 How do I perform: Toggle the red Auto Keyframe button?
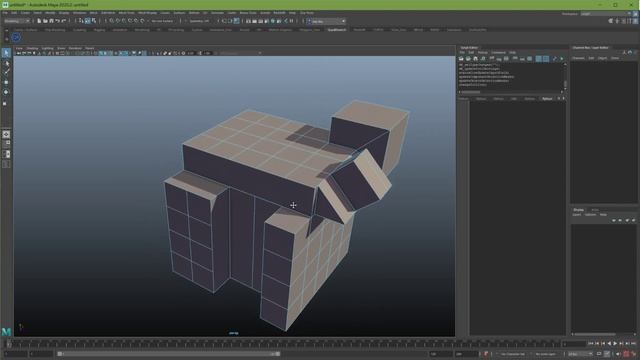[x=626, y=354]
